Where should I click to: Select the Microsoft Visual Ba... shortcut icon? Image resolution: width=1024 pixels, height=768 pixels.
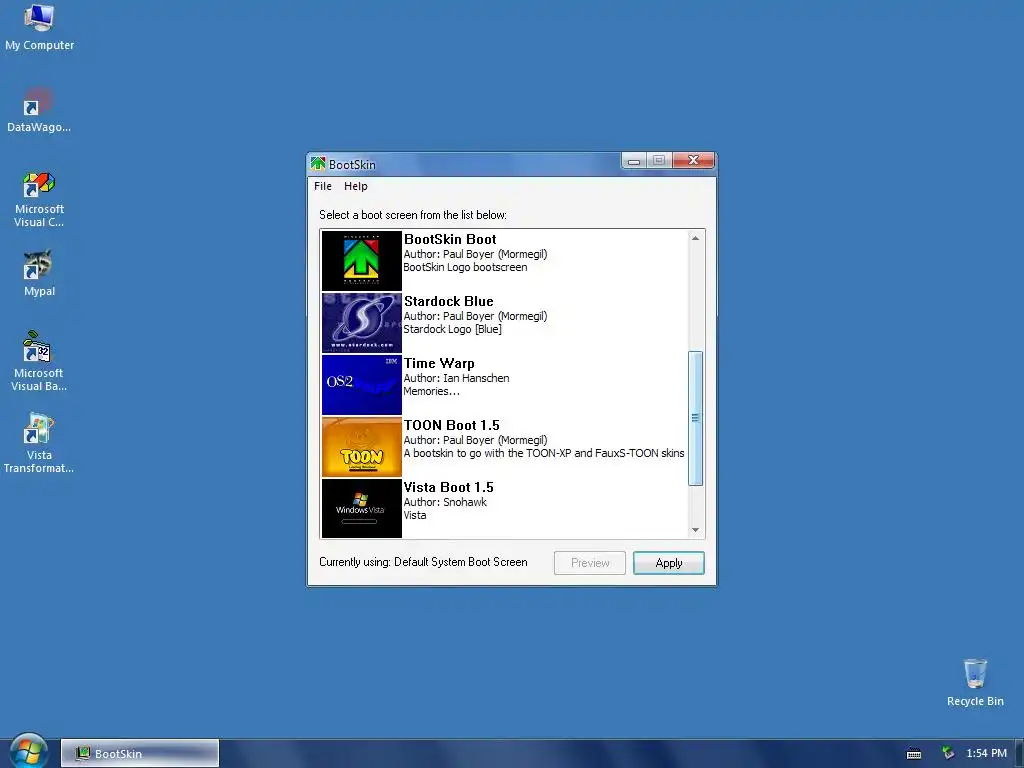pyautogui.click(x=39, y=361)
